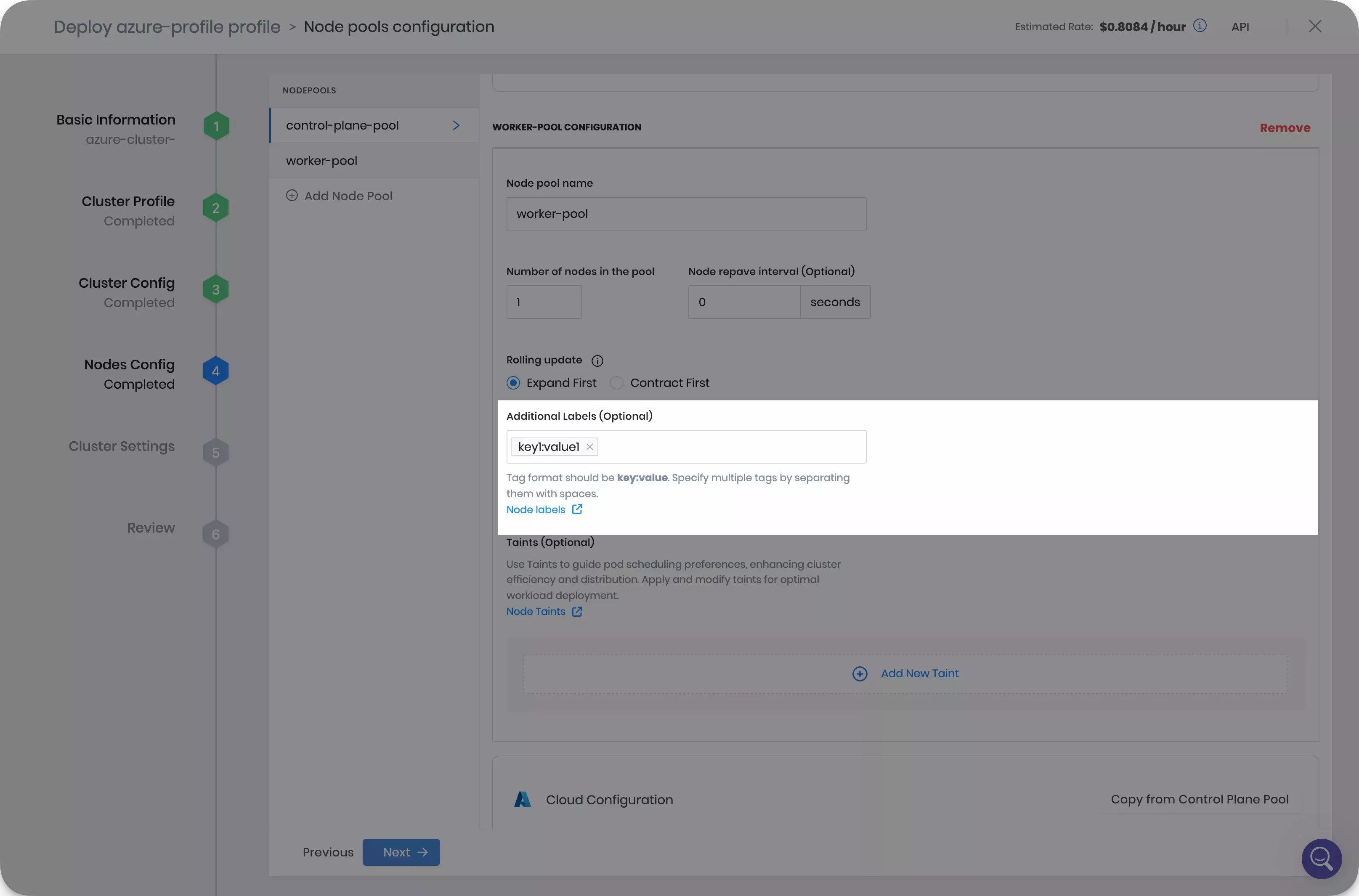This screenshot has height=896, width=1359.
Task: Select the Contract First radio button
Action: click(x=617, y=383)
